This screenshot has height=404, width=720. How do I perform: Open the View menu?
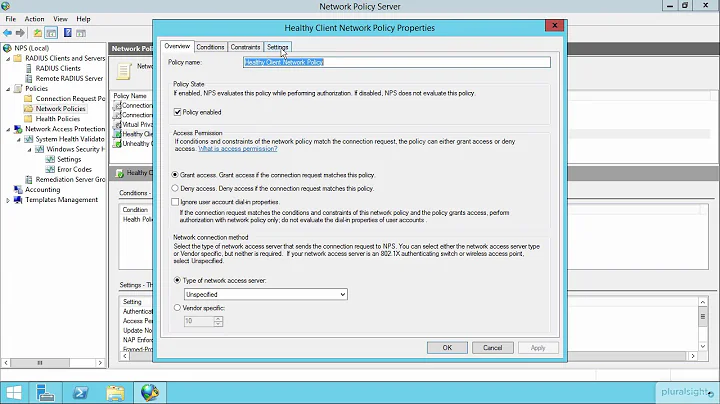pos(60,19)
